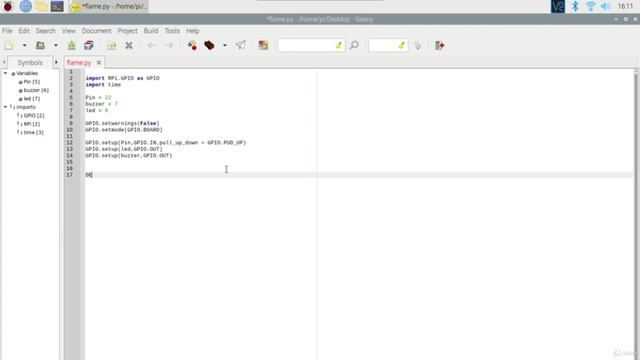Open the volume control tray icon

(605, 6)
